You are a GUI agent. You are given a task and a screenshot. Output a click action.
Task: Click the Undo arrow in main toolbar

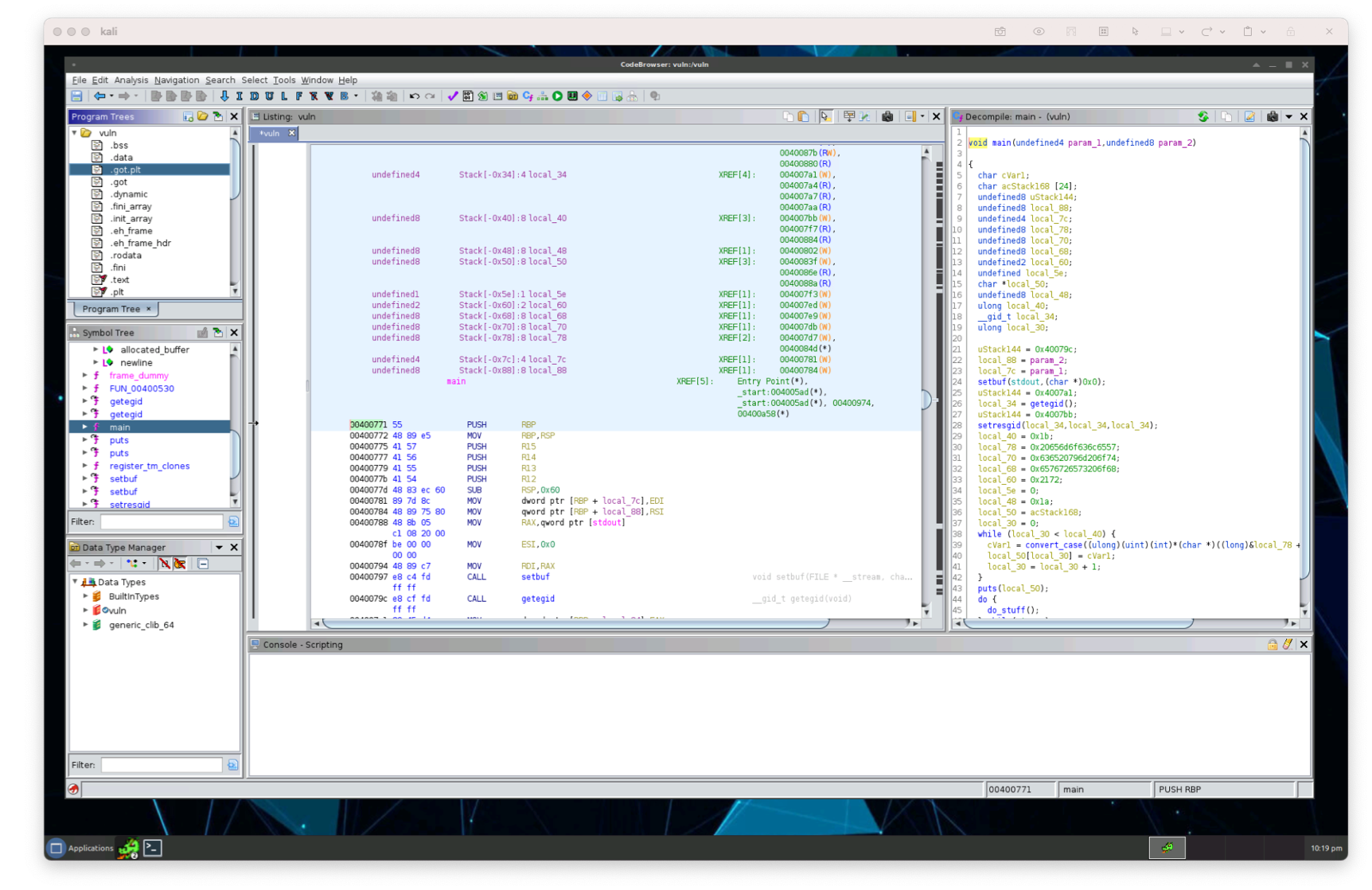coord(414,96)
